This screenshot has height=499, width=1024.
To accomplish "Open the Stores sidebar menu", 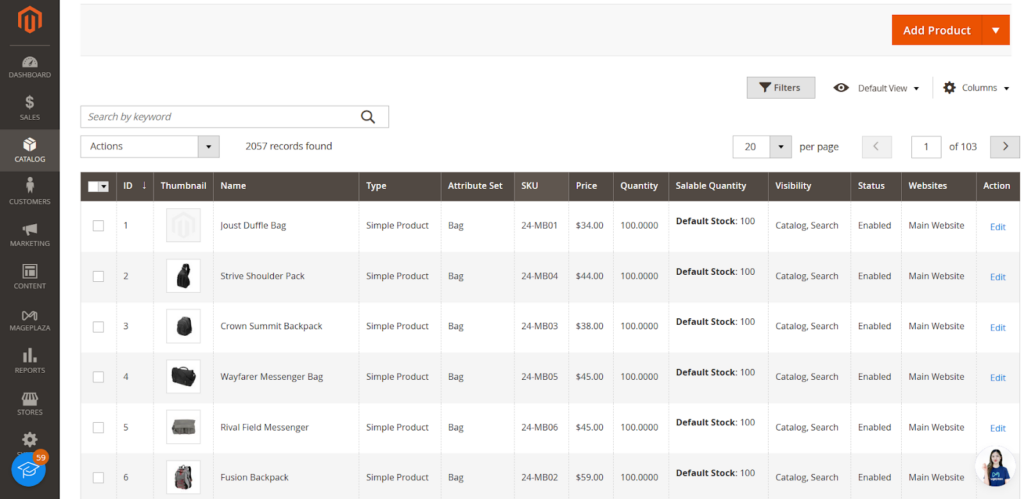I will (29, 403).
